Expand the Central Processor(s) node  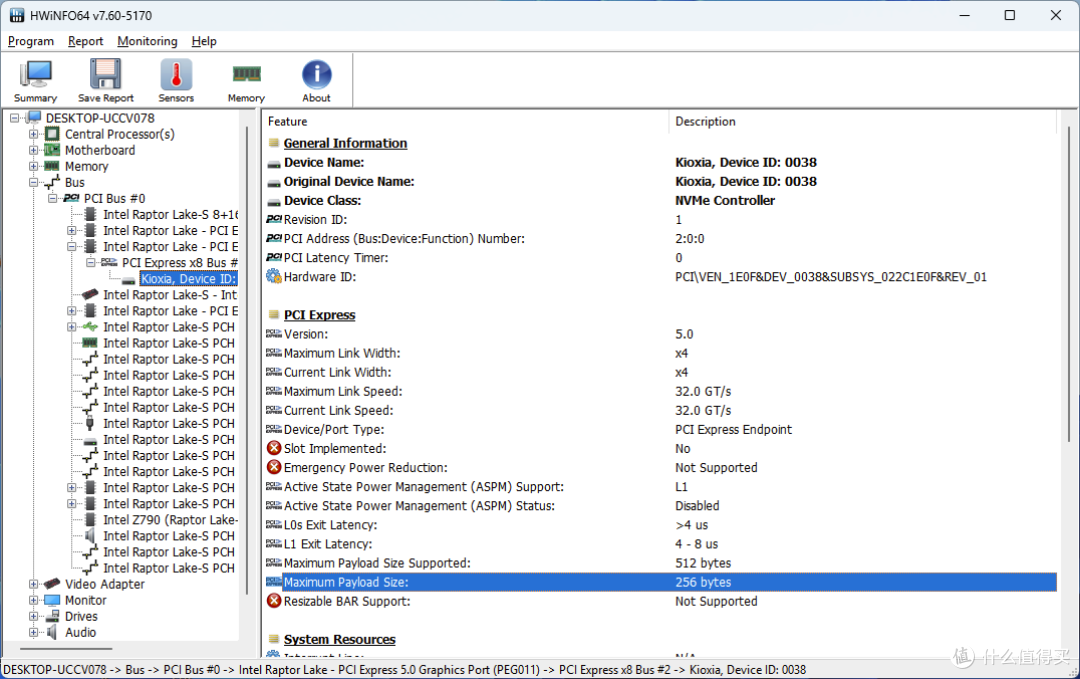tap(33, 134)
